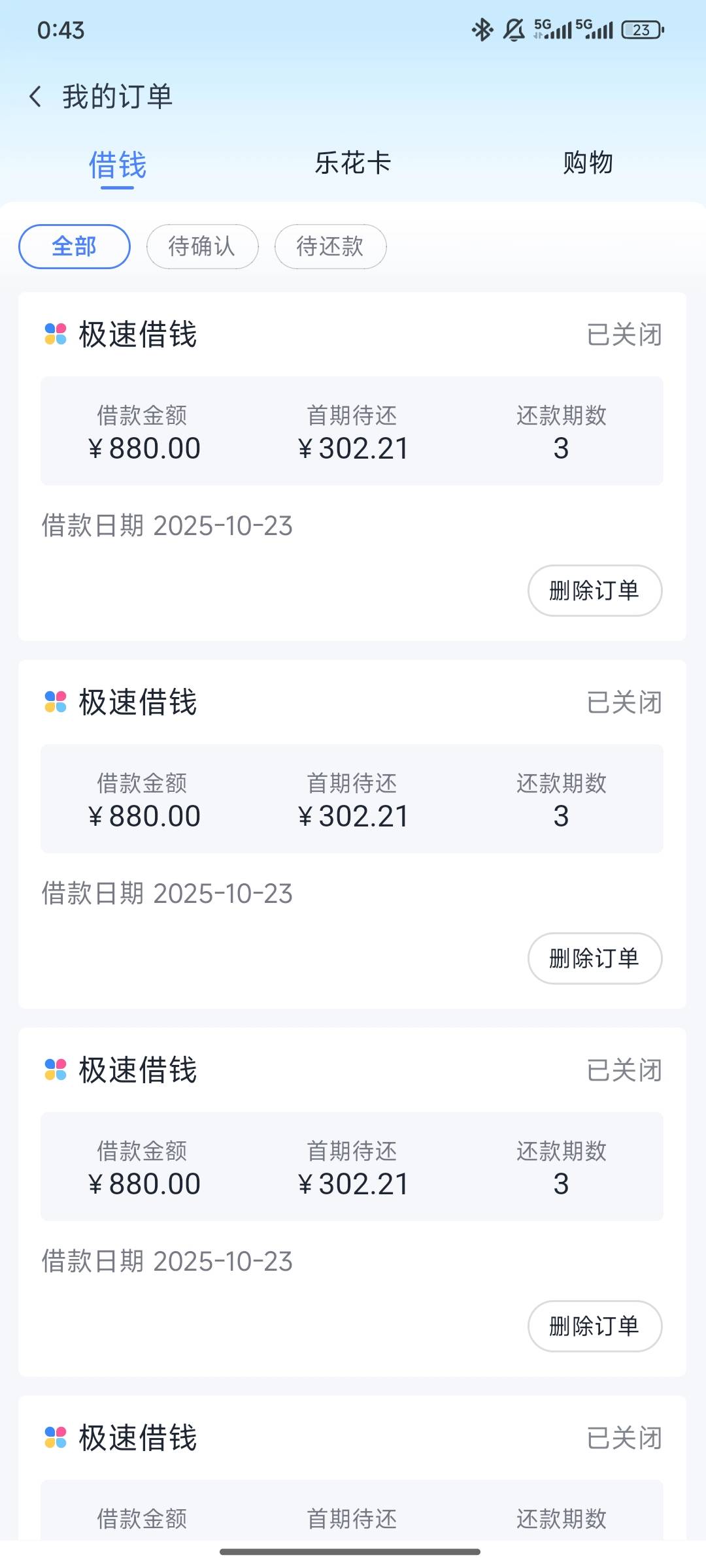Tap the home gesture bar at bottom
Viewport: 706px width, 1568px height.
point(350,1552)
